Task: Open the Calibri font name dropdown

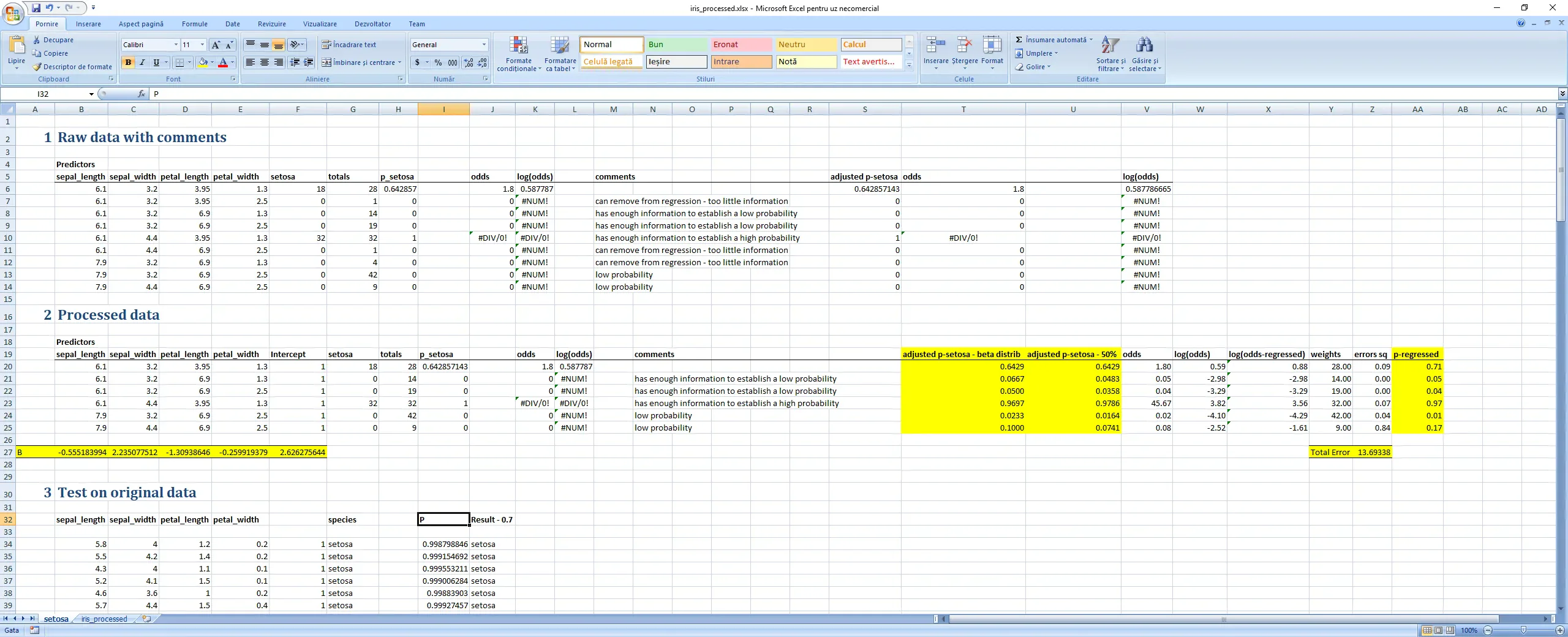Action: click(176, 45)
